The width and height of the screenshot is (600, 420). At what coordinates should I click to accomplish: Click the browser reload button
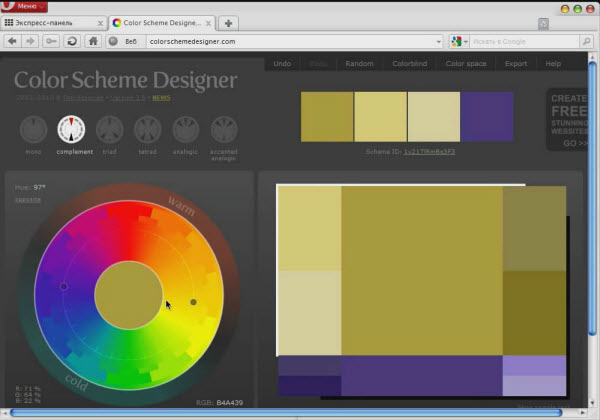(72, 41)
